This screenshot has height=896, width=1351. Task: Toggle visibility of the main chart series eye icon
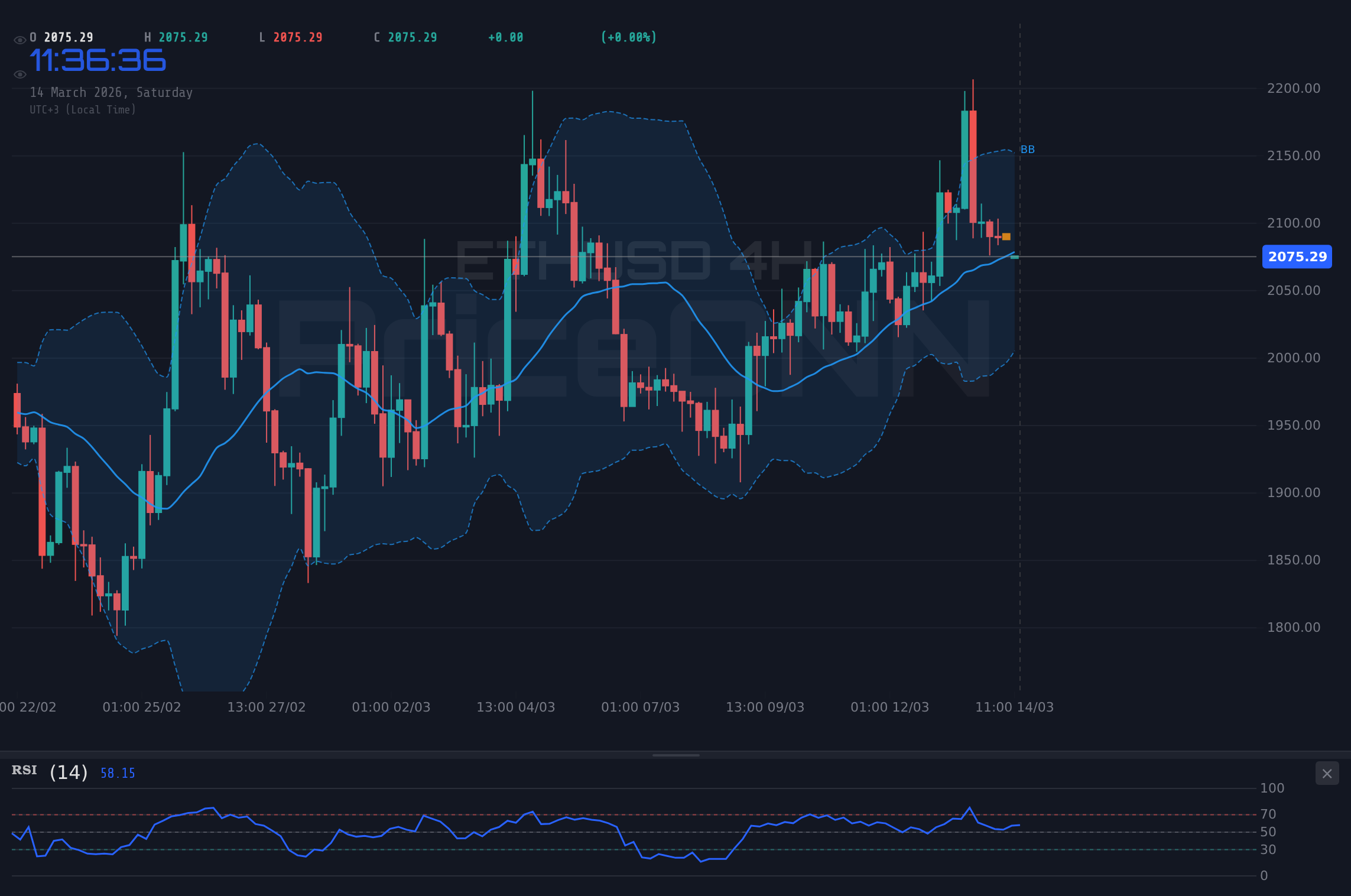(20, 37)
